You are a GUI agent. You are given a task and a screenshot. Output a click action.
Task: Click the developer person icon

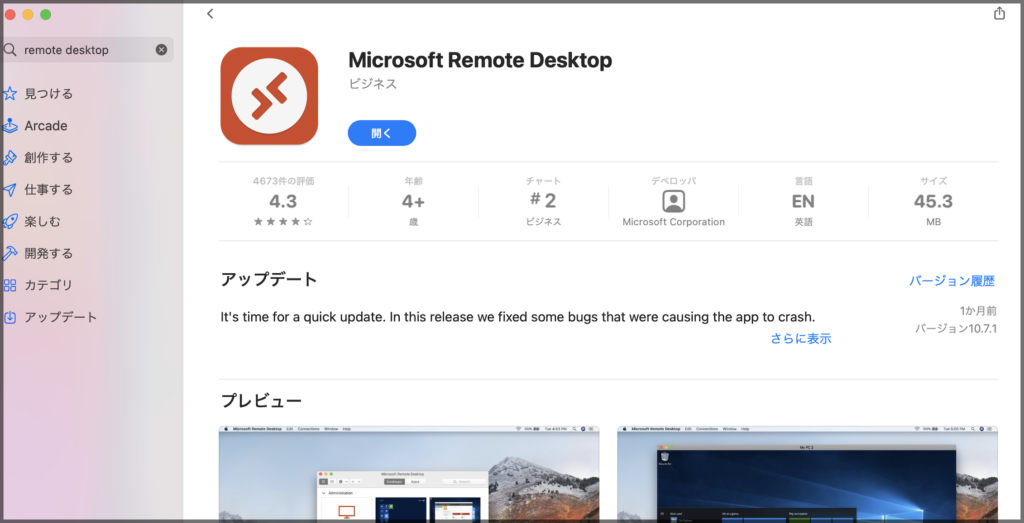pos(673,201)
